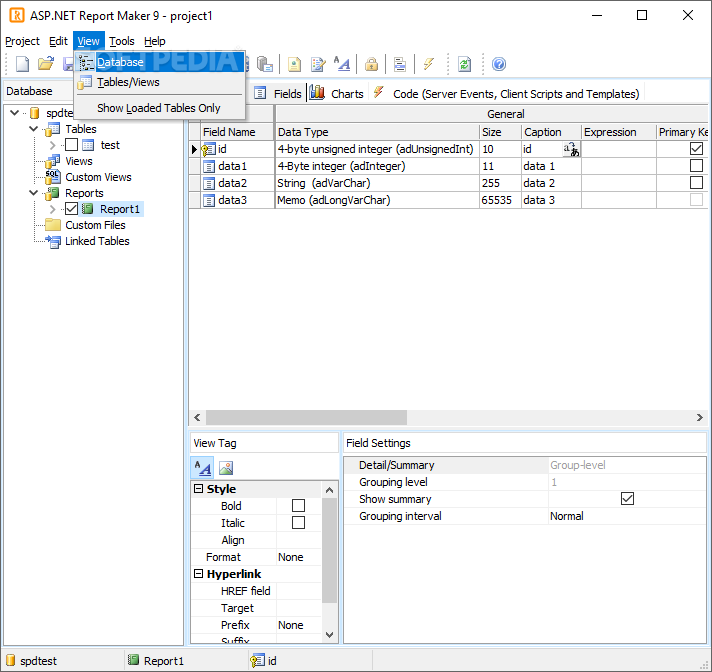Click the field icon beside data3
Viewport: 712px width, 672px height.
click(x=208, y=200)
